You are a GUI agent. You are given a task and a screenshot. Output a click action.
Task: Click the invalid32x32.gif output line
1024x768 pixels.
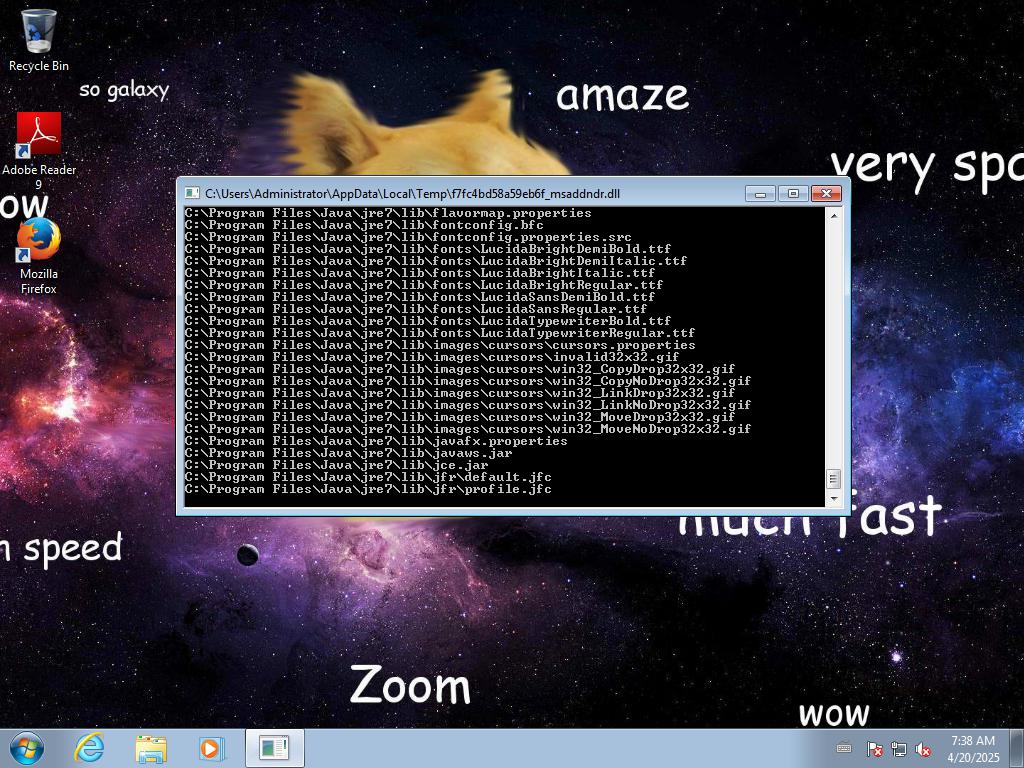tap(432, 357)
